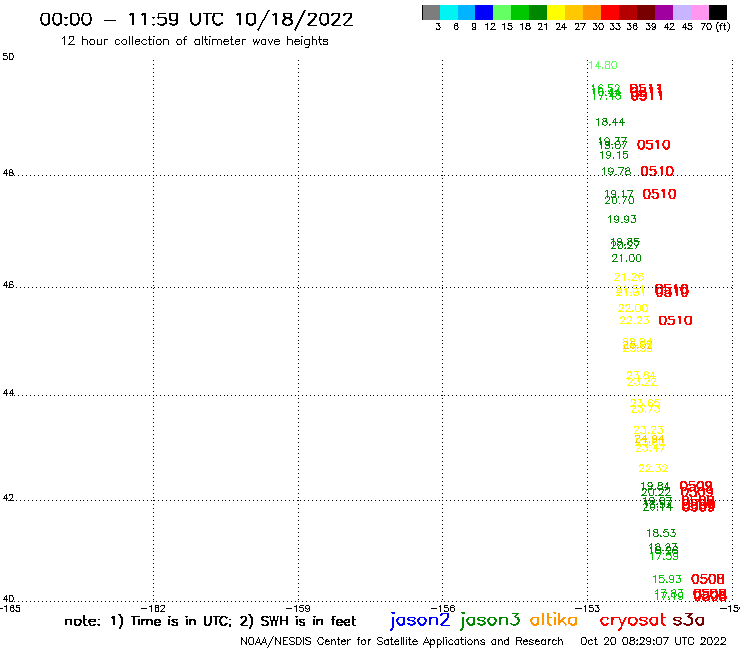Click the lavender 45 ft legend swatch
740x650 pixels.
click(681, 12)
